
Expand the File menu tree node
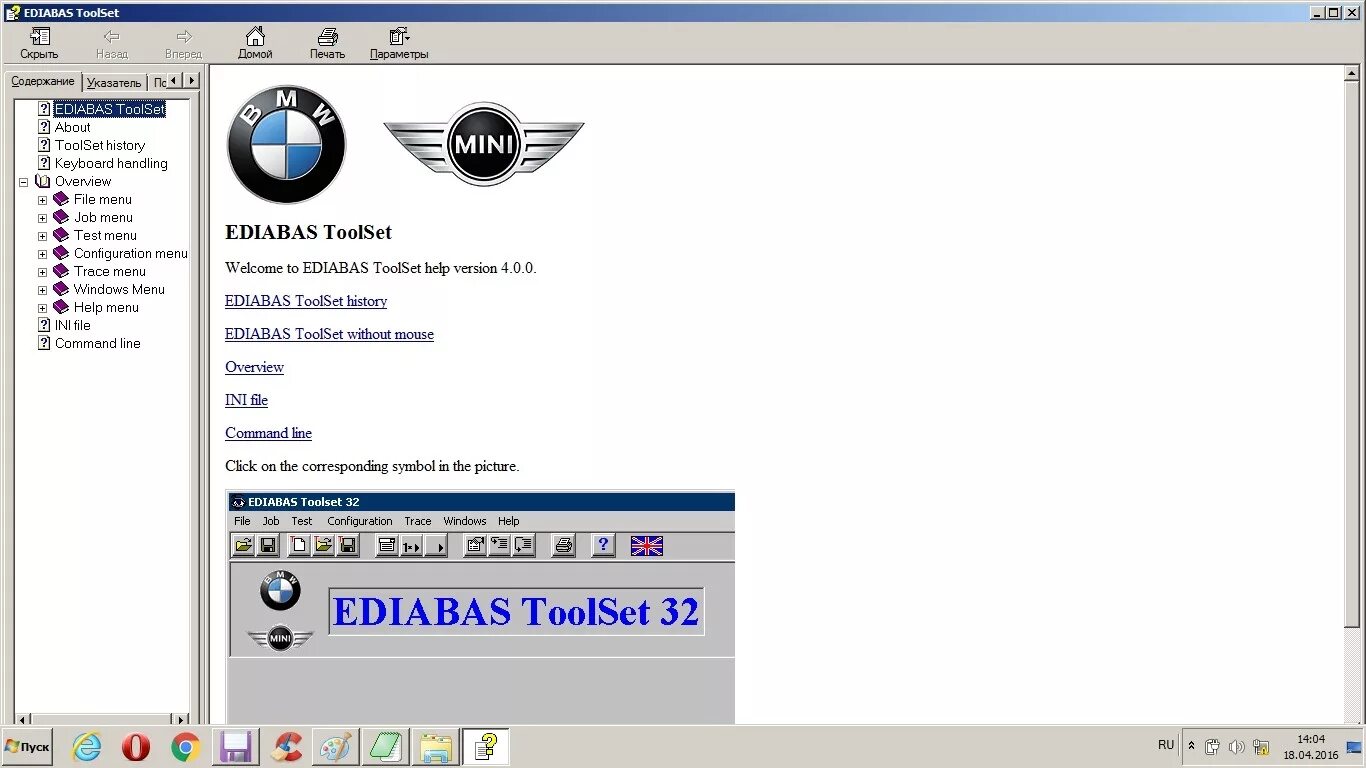click(x=42, y=200)
